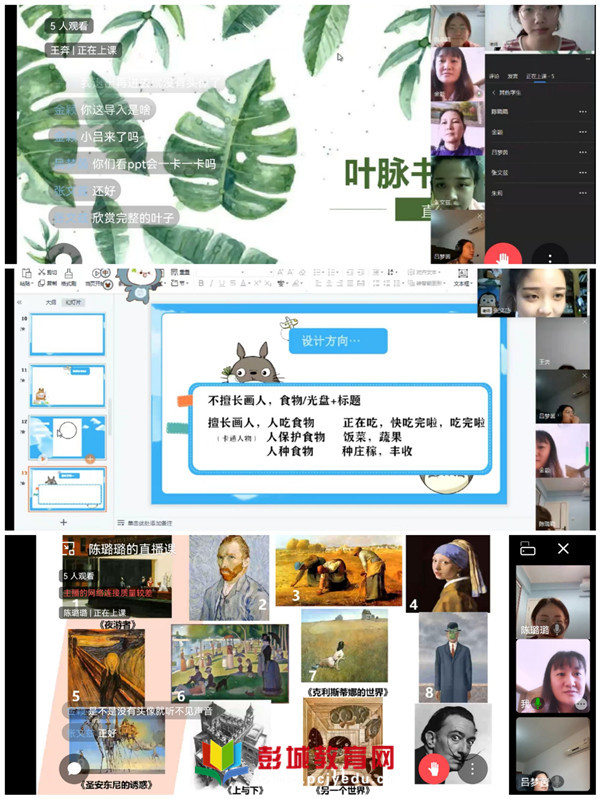The width and height of the screenshot is (600, 799).
Task: Click the red raise-hand button in bottom screenshot
Action: click(433, 768)
